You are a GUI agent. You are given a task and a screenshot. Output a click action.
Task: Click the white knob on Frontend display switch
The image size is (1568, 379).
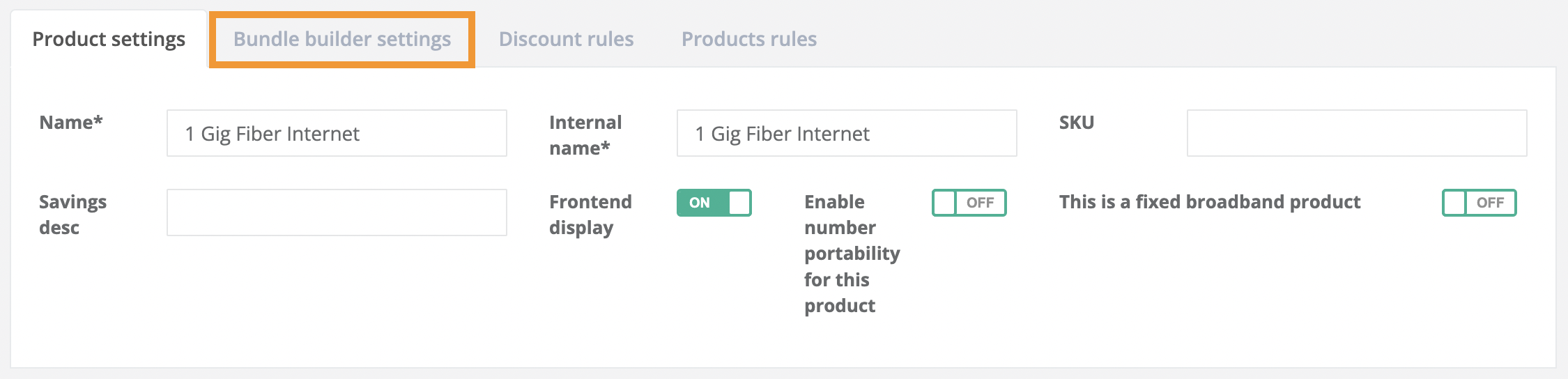(739, 203)
